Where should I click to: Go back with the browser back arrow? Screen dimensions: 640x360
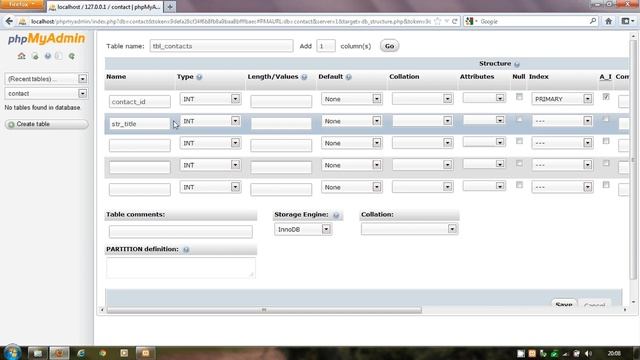(9, 21)
